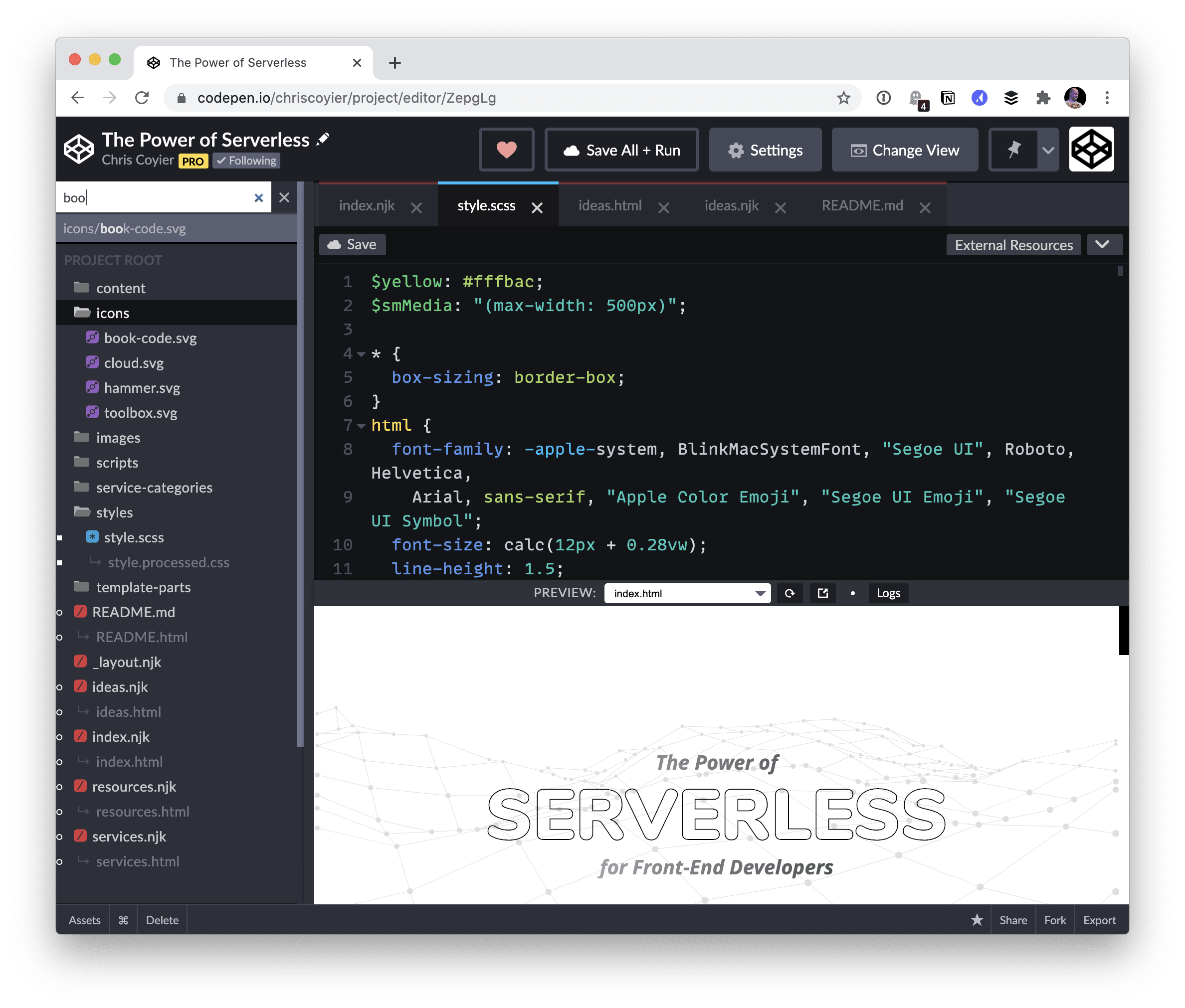The width and height of the screenshot is (1185, 1008).
Task: Refresh the preview with reload icon
Action: coord(790,593)
